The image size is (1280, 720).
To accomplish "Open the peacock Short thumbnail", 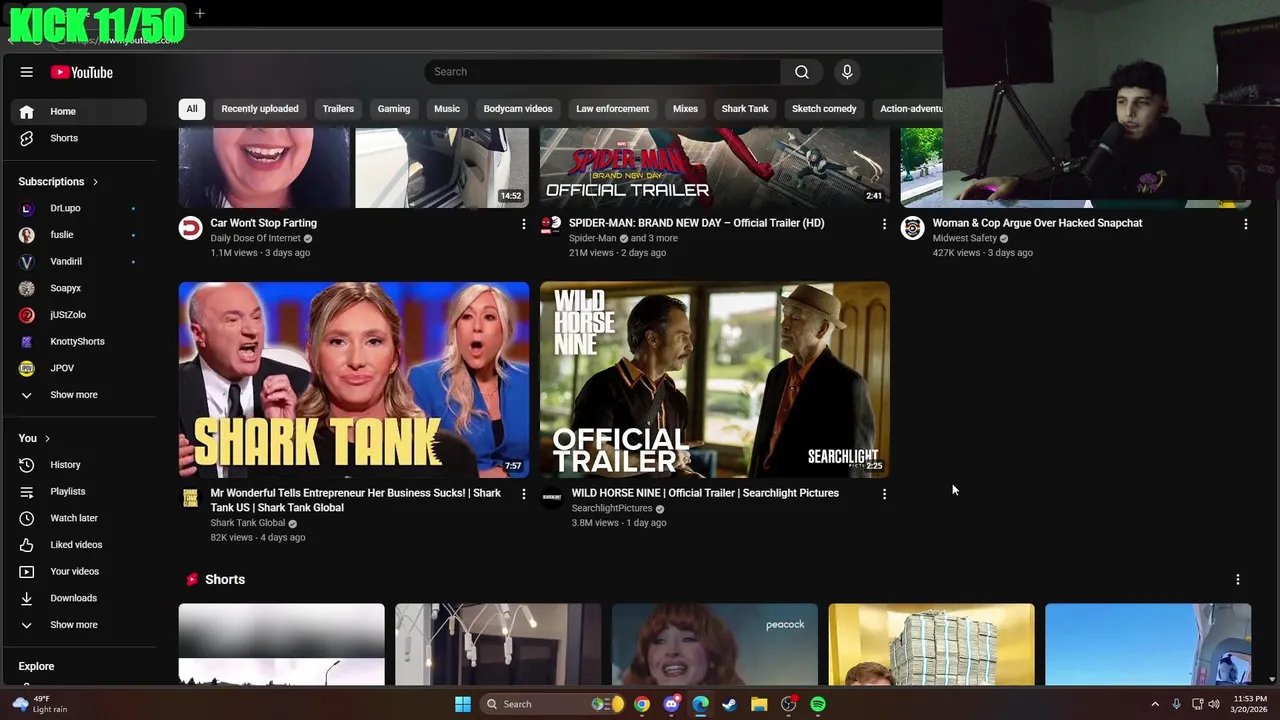I will pos(715,645).
